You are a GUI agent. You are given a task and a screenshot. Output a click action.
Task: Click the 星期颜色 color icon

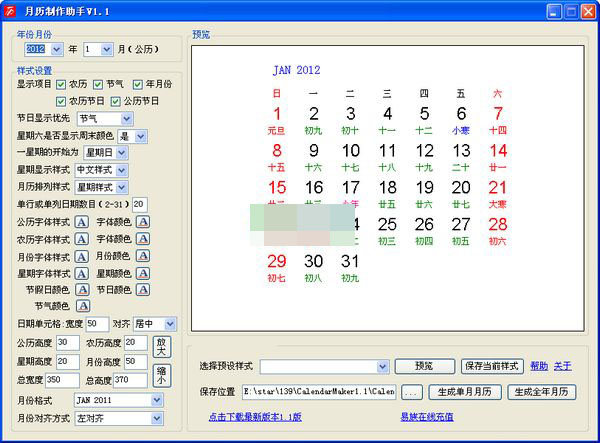click(143, 273)
